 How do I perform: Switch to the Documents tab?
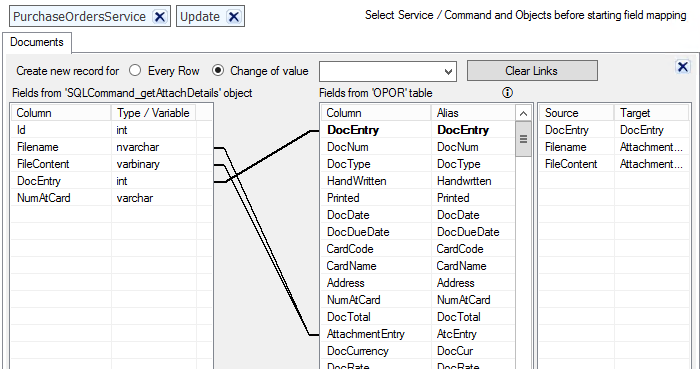[37, 42]
